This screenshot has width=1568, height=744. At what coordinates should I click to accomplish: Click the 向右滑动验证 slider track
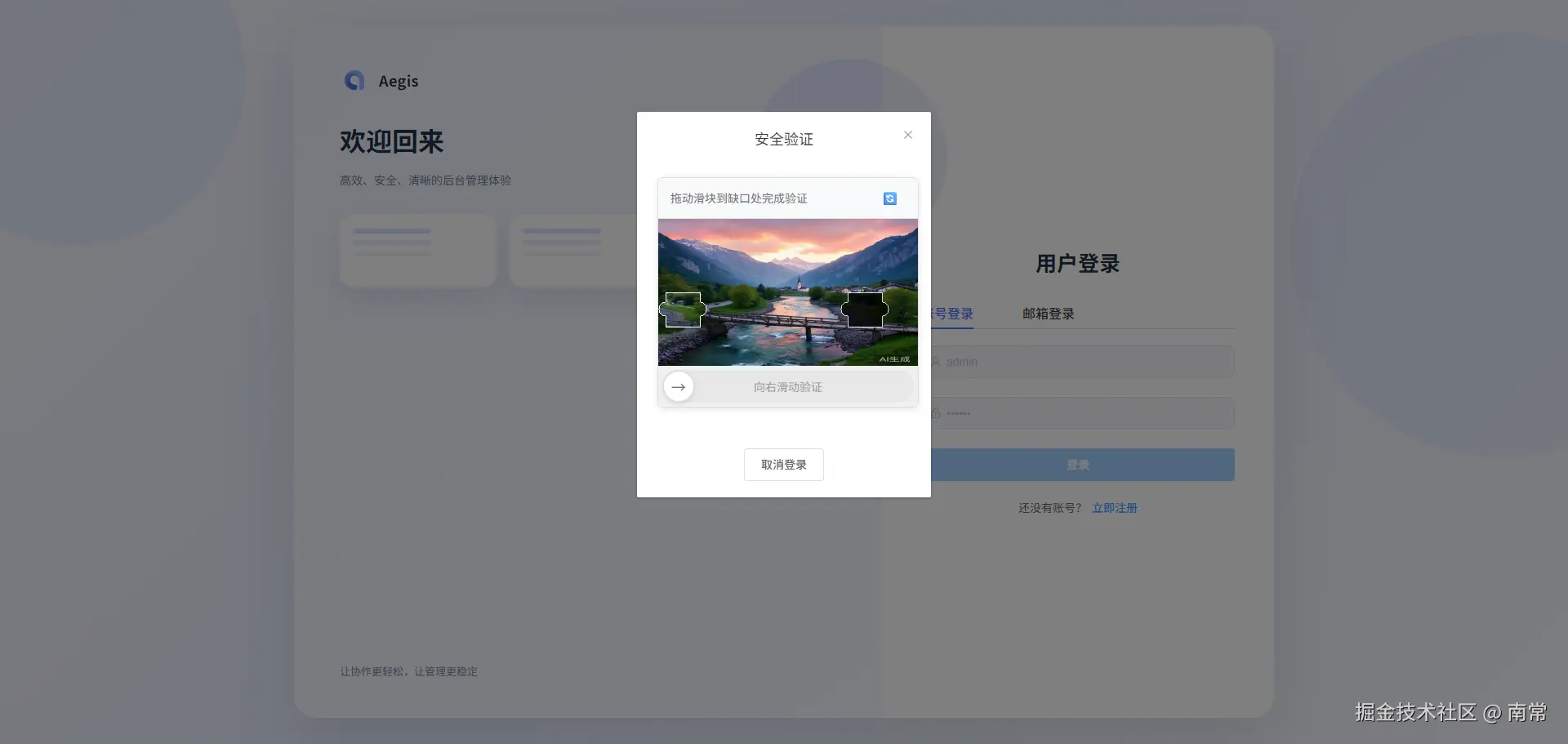[x=788, y=387]
